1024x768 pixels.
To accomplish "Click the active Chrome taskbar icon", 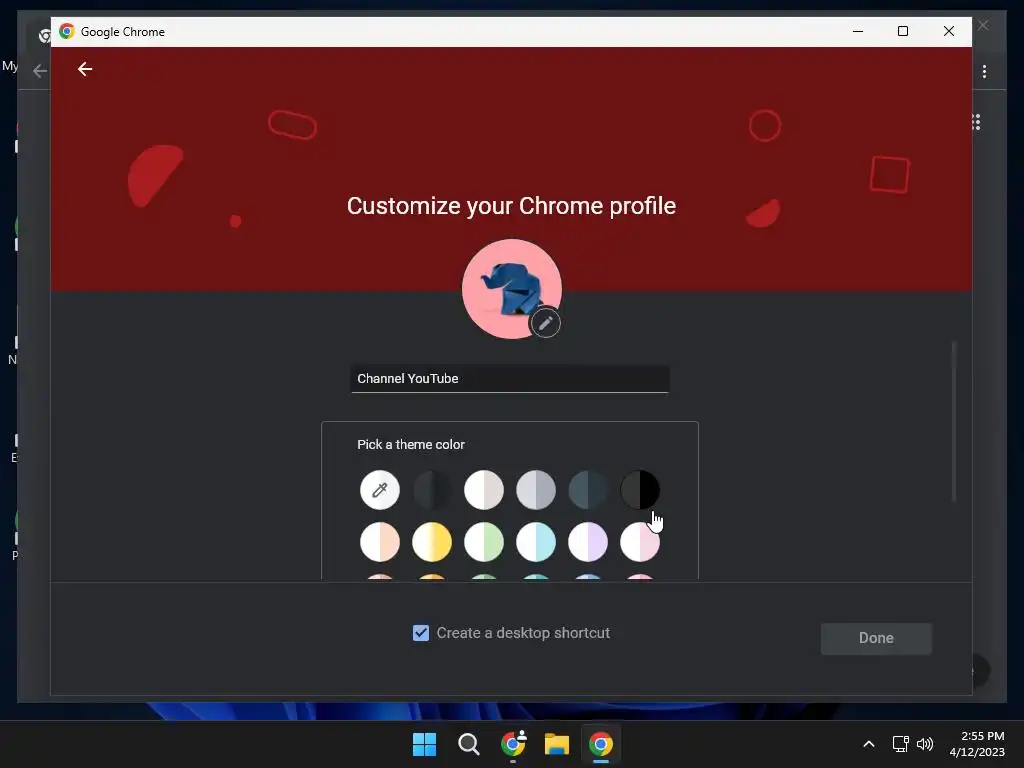I will point(601,744).
